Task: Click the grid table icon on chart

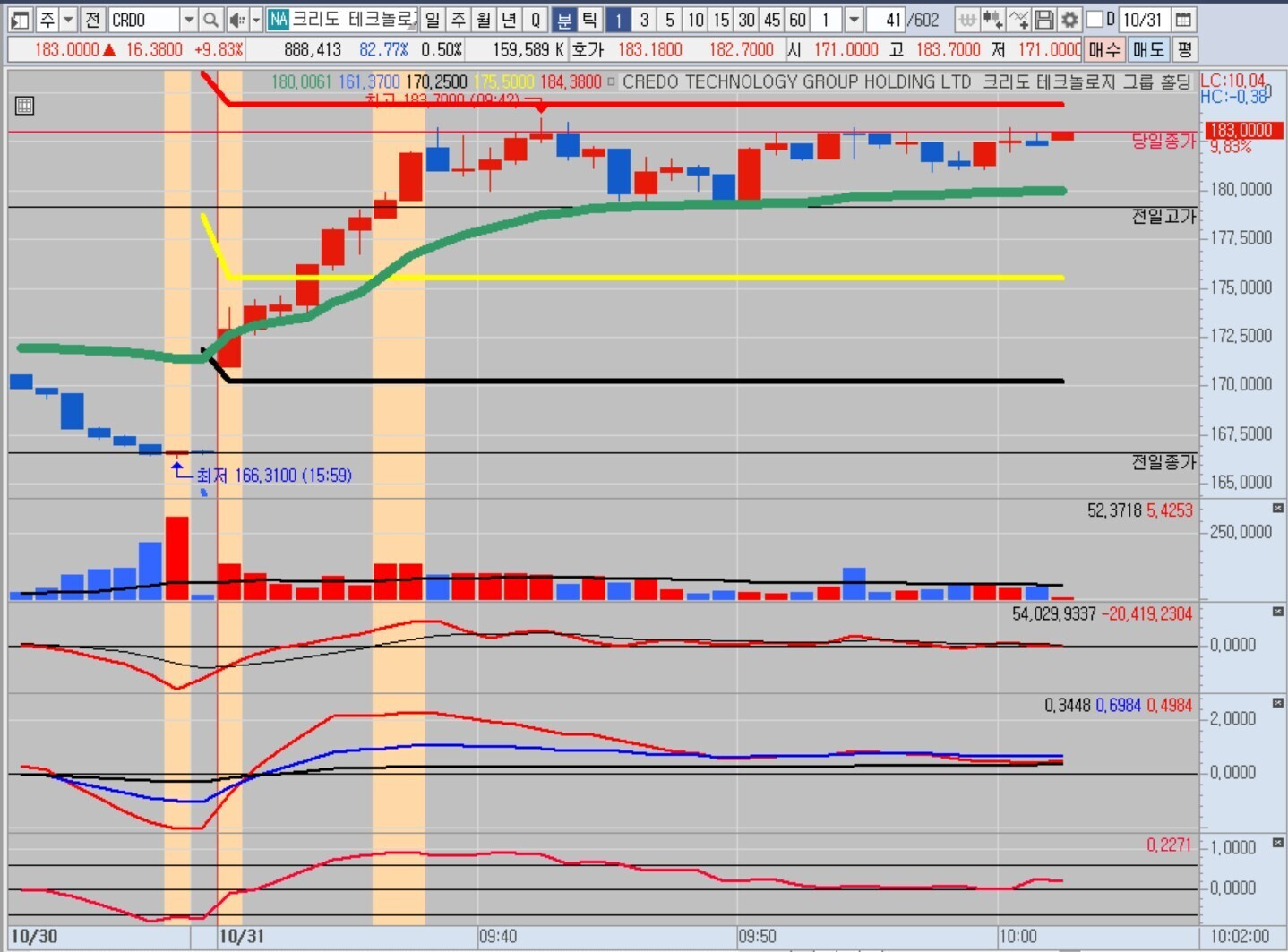Action: point(24,106)
